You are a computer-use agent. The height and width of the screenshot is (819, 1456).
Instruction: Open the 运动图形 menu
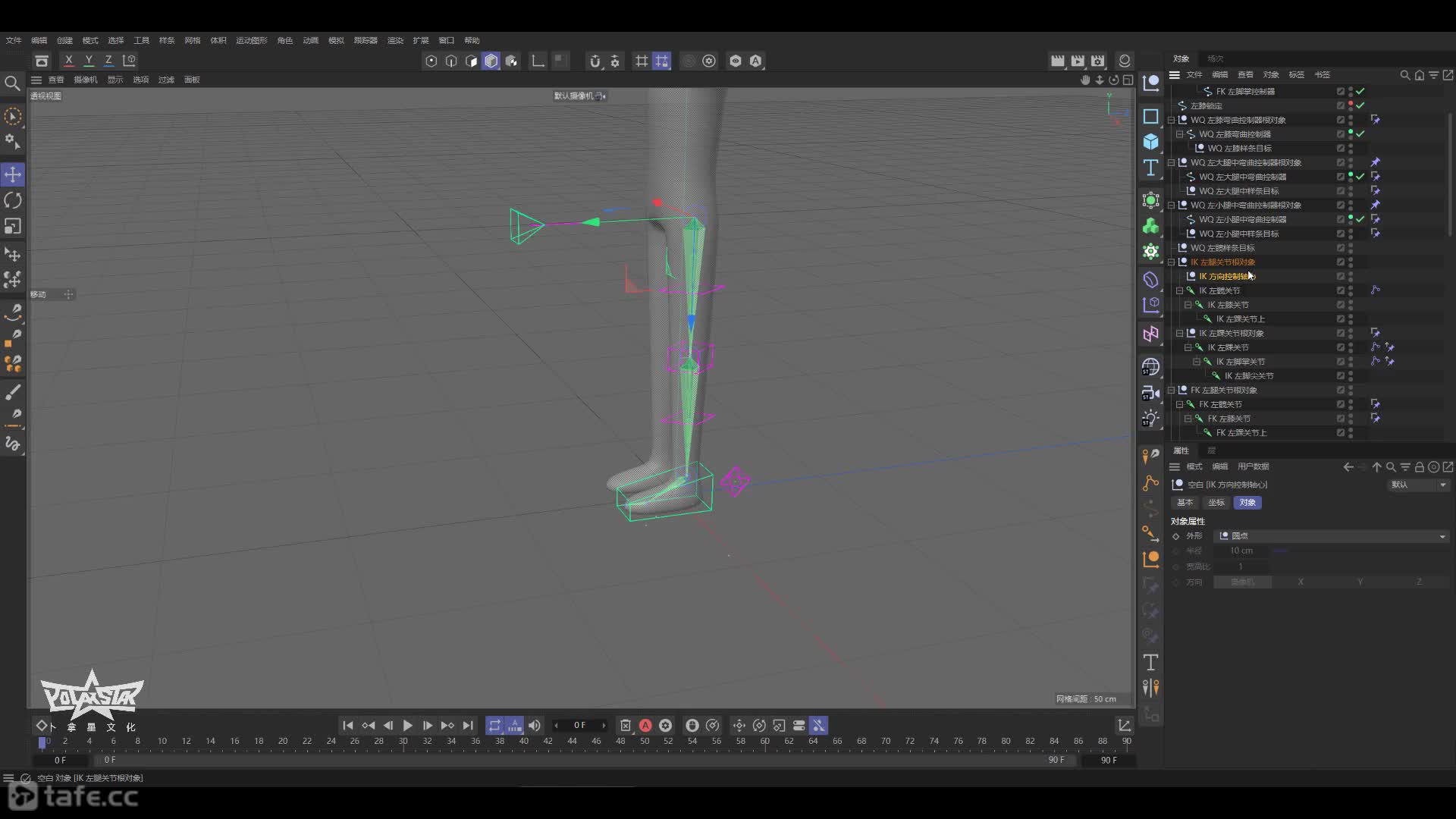click(251, 40)
